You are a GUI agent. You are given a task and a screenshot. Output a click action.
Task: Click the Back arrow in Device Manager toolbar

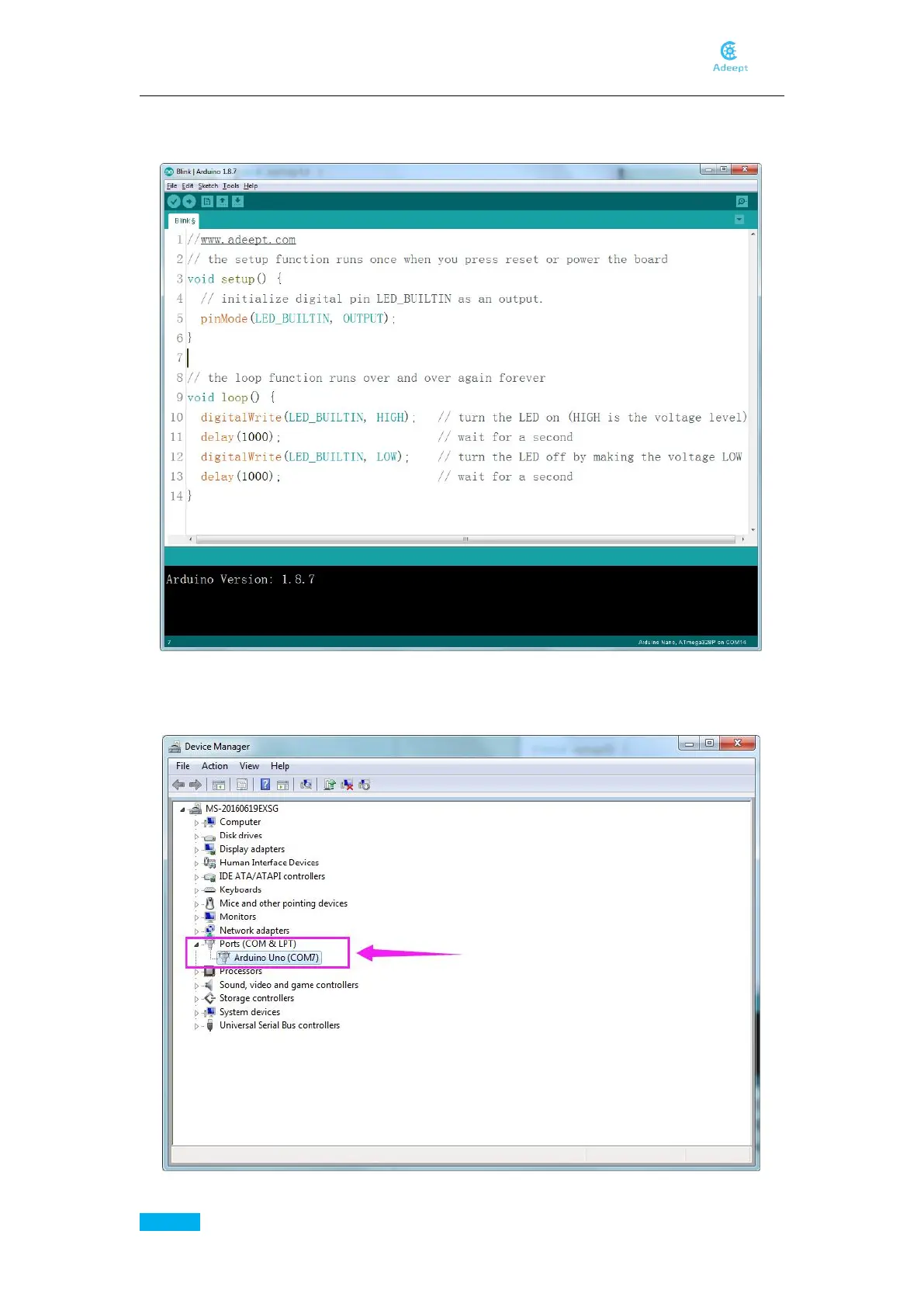(x=178, y=785)
